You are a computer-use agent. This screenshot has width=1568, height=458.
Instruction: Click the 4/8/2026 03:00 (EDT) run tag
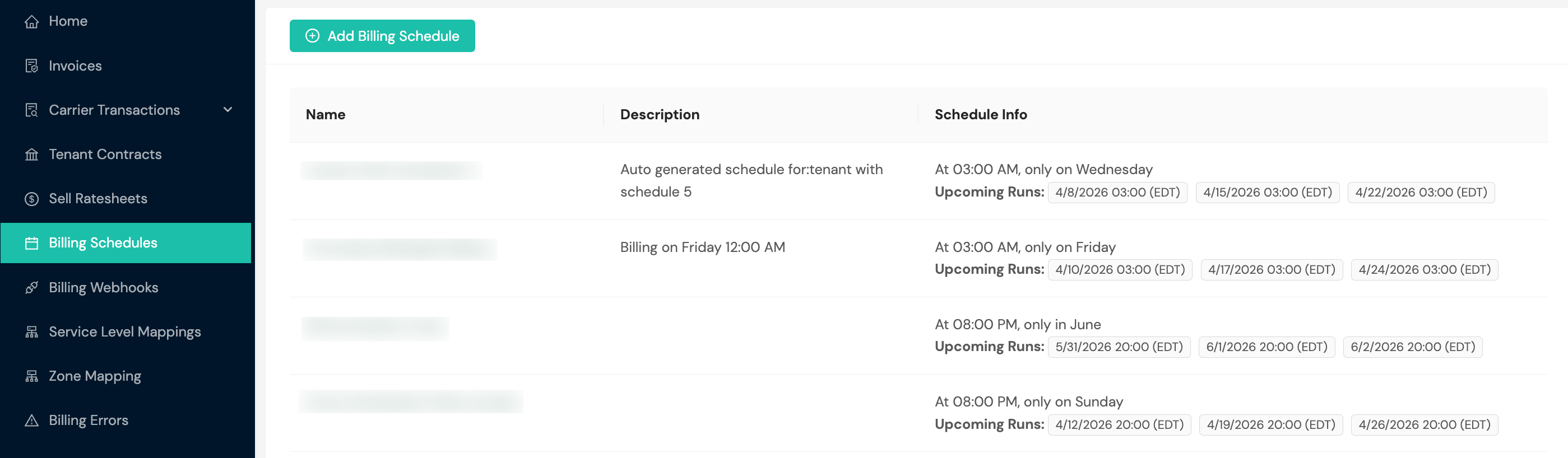[1117, 193]
